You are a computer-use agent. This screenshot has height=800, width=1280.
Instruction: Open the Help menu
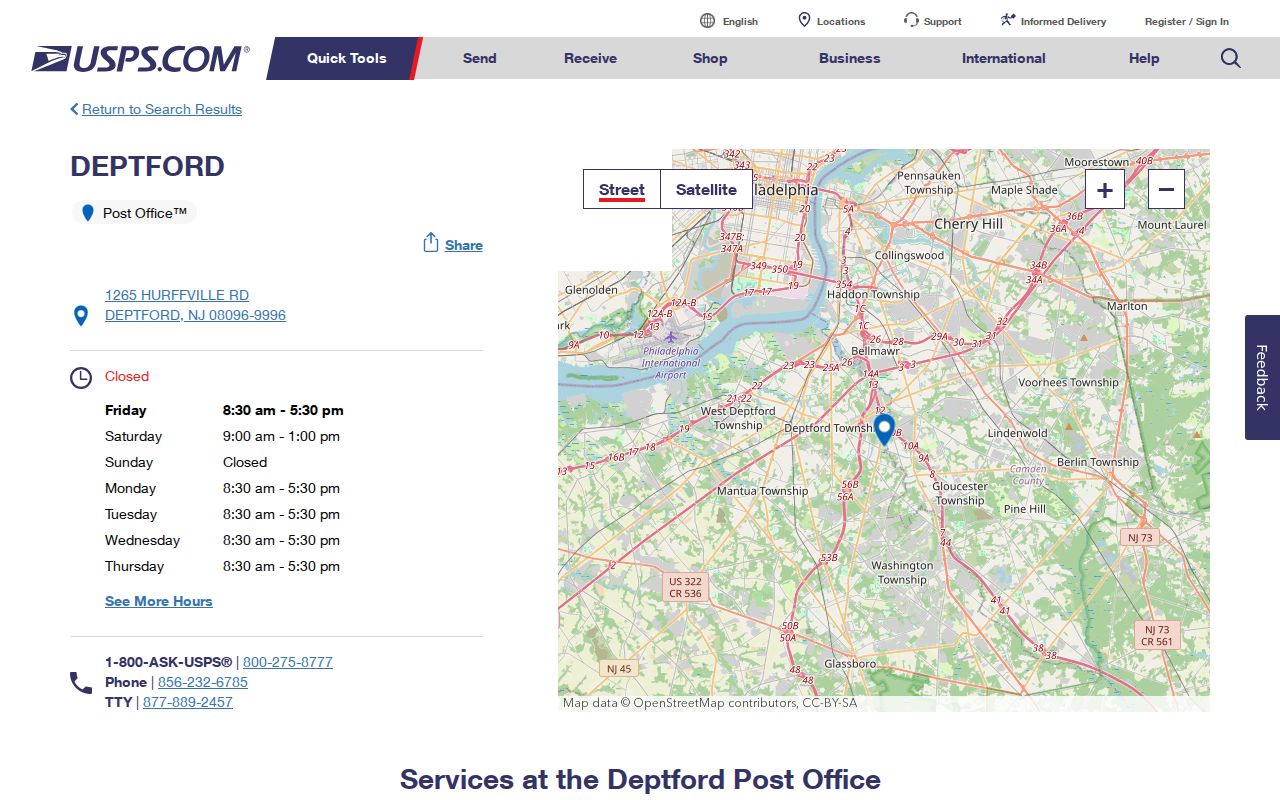click(x=1144, y=58)
